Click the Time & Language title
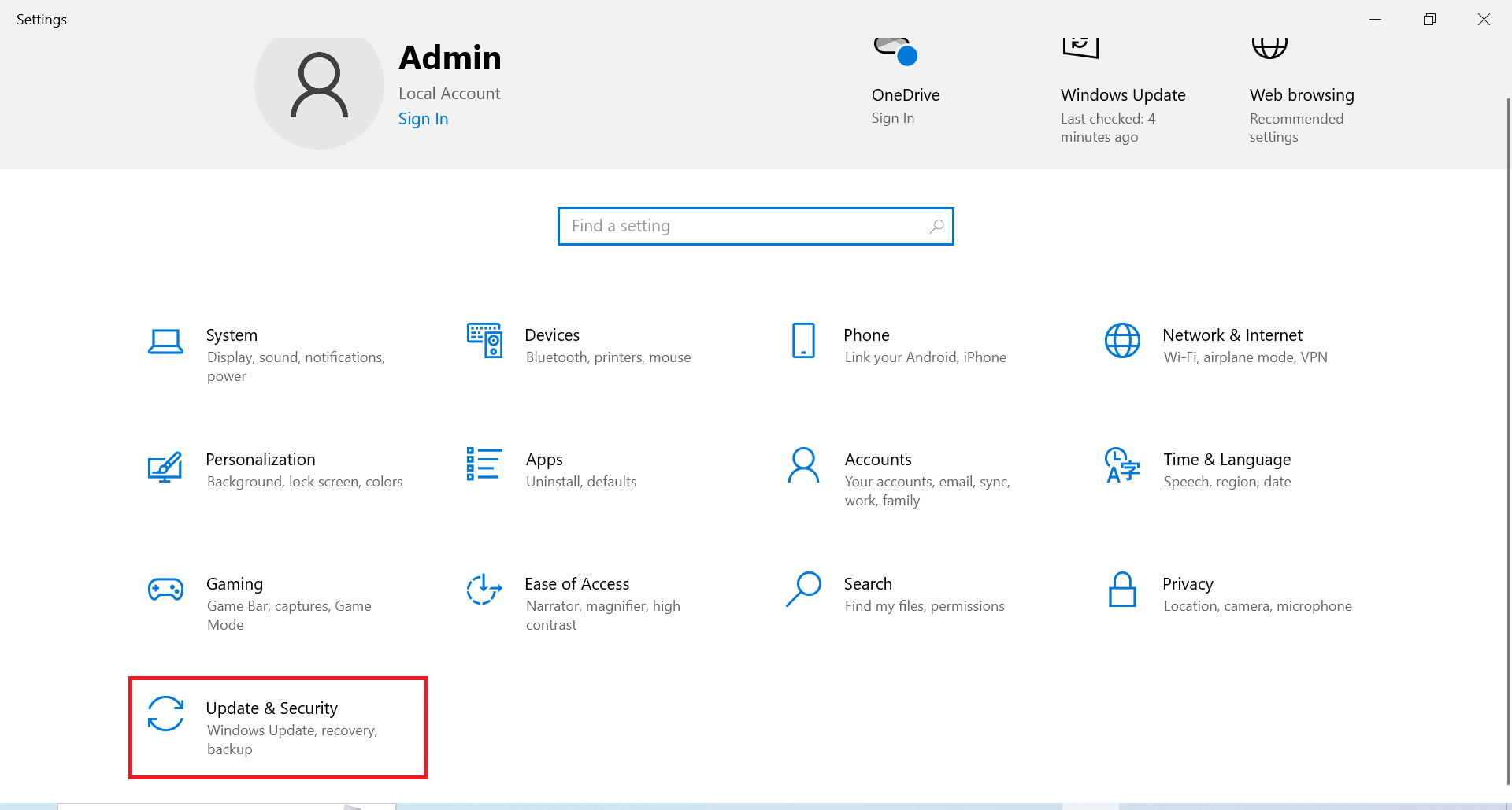This screenshot has height=810, width=1512. tap(1227, 460)
